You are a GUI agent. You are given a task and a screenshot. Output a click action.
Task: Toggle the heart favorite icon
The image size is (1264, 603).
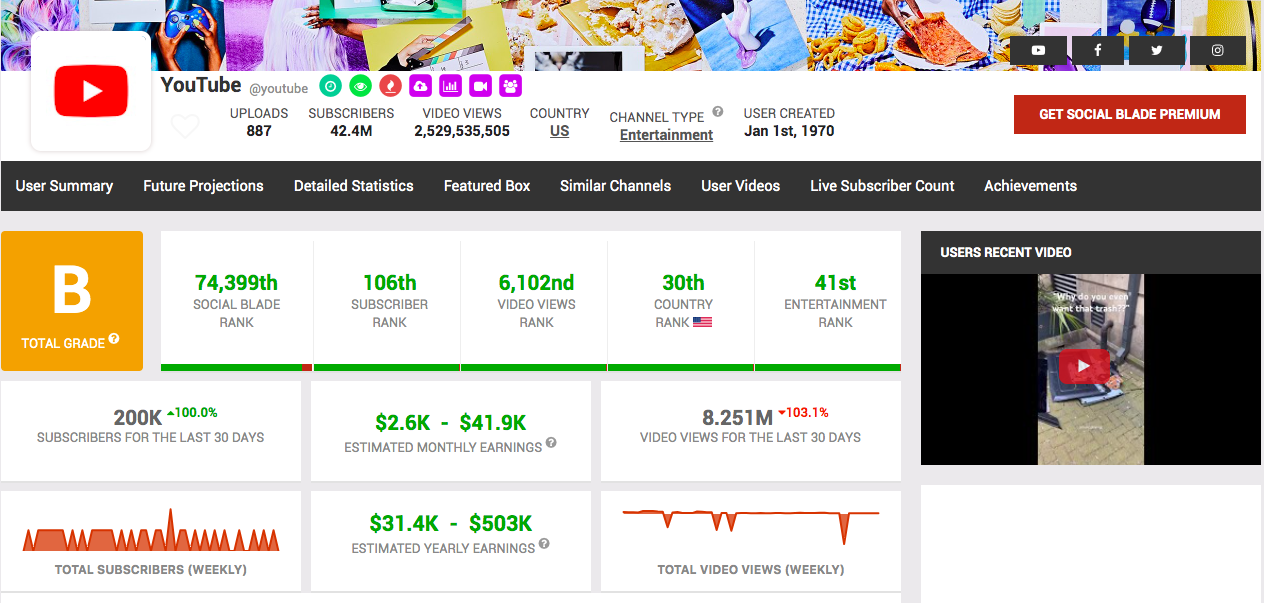click(185, 126)
